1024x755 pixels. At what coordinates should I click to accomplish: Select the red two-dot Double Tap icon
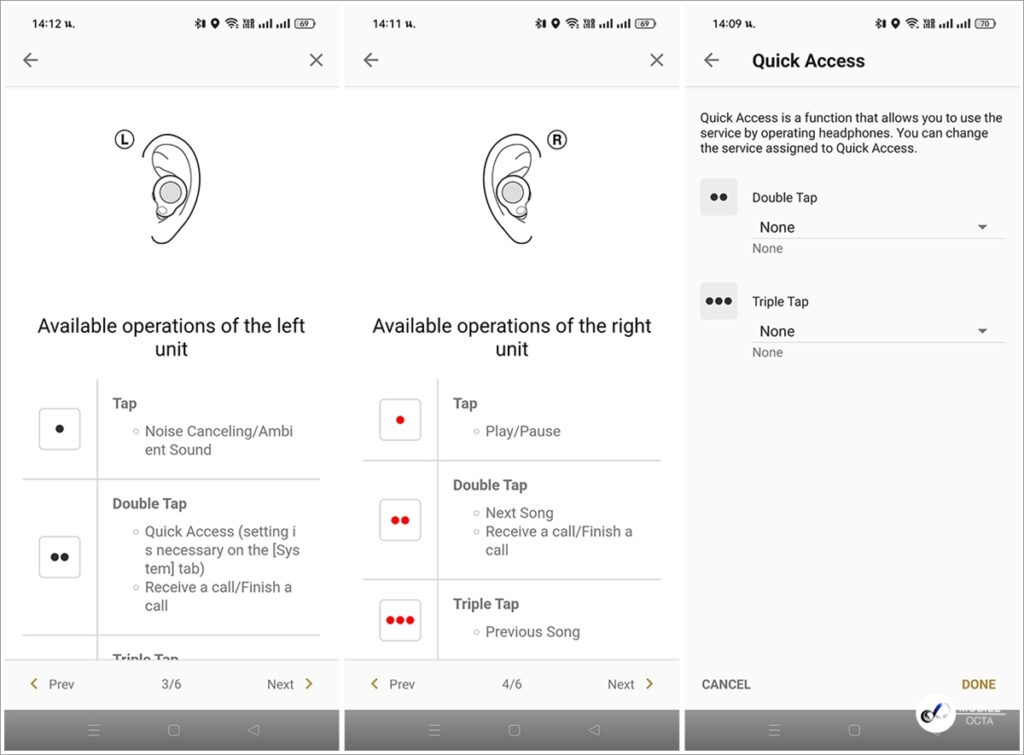tap(400, 520)
